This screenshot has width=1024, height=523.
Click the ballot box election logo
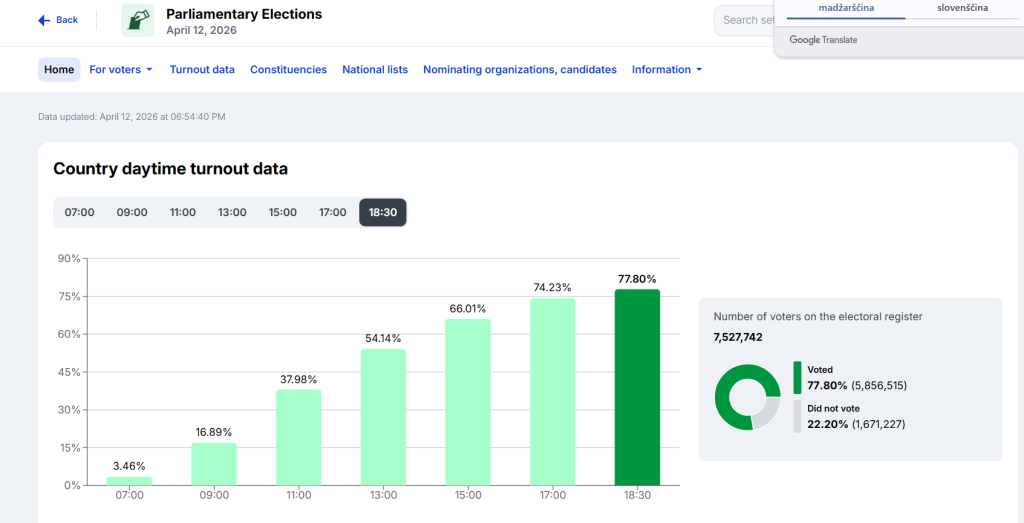coord(137,20)
